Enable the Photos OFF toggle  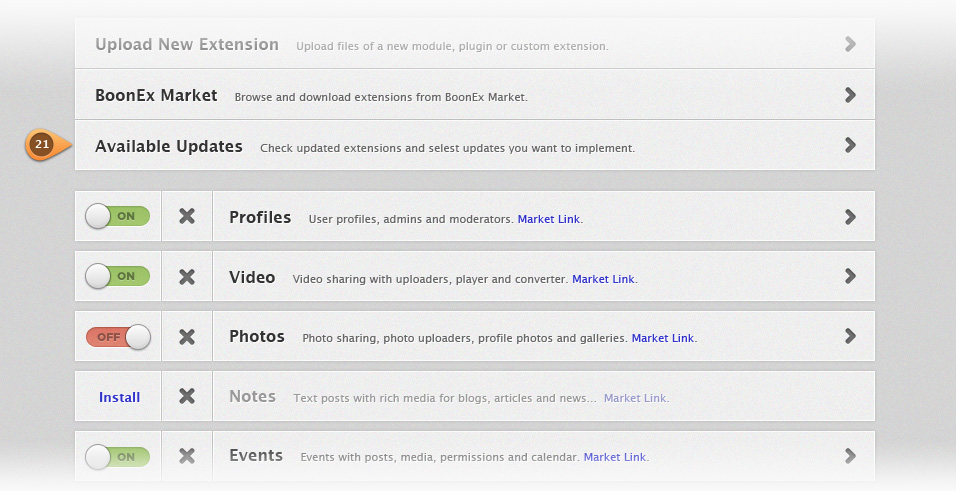(x=118, y=337)
